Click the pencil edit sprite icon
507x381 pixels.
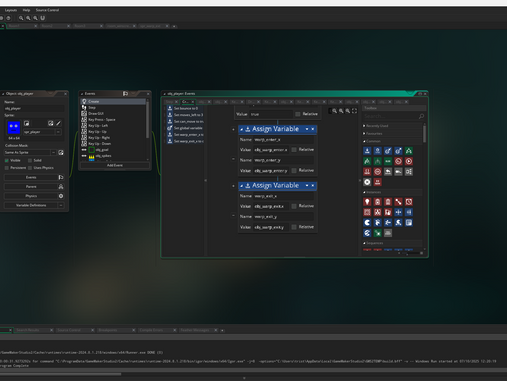59,123
